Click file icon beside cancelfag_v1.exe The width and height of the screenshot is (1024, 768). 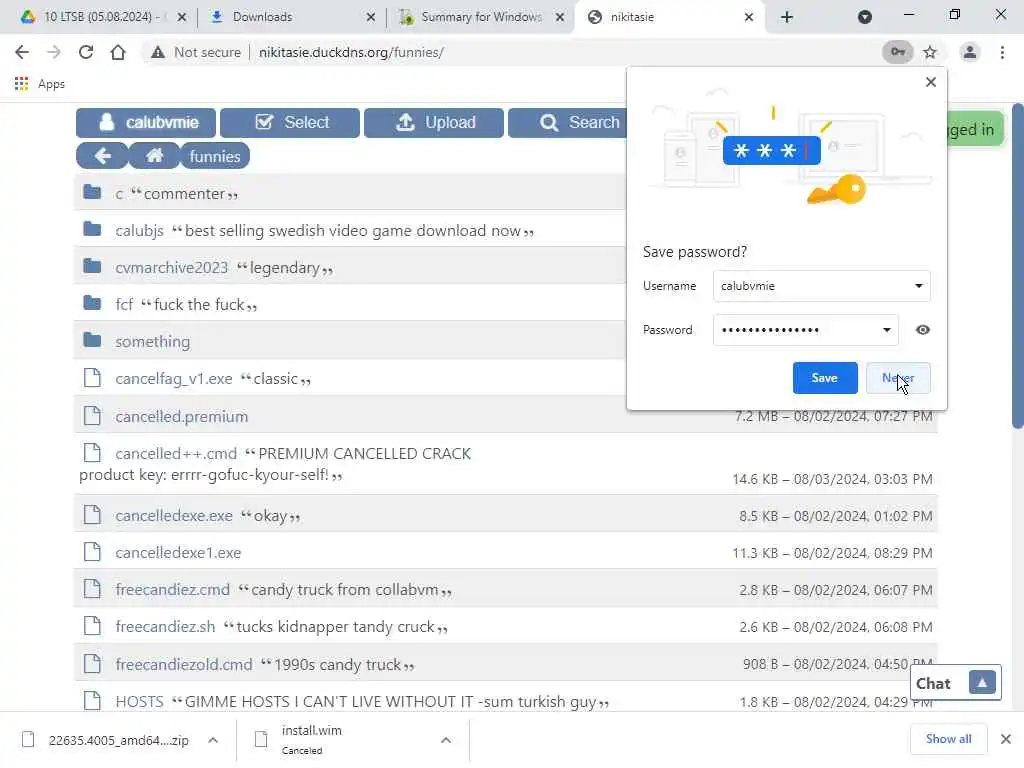coord(92,377)
